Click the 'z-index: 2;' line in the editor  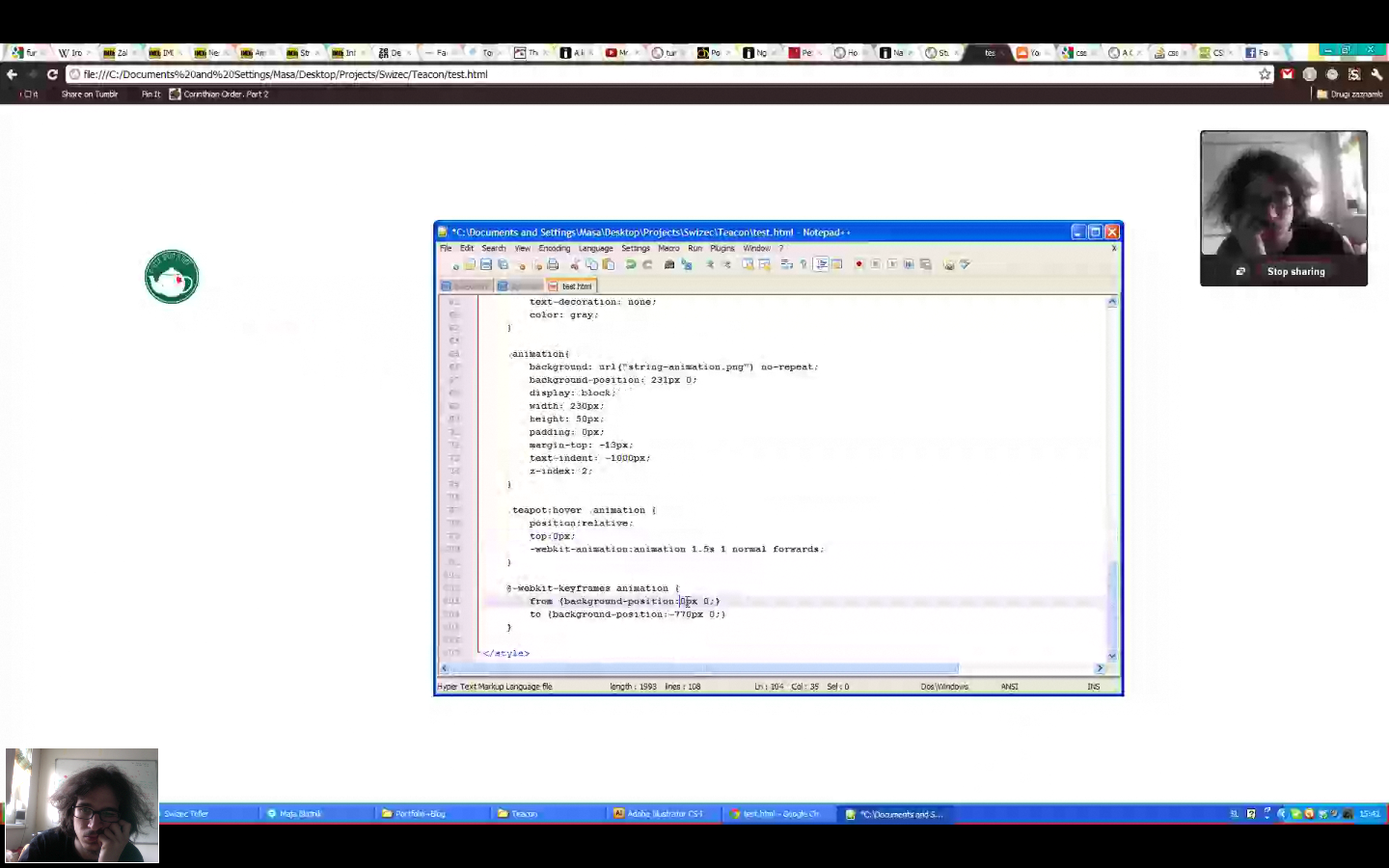[560, 472]
